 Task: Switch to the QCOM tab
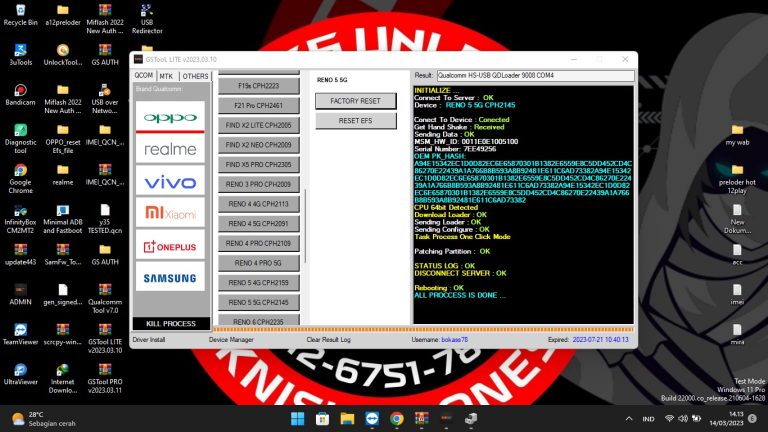coord(144,75)
